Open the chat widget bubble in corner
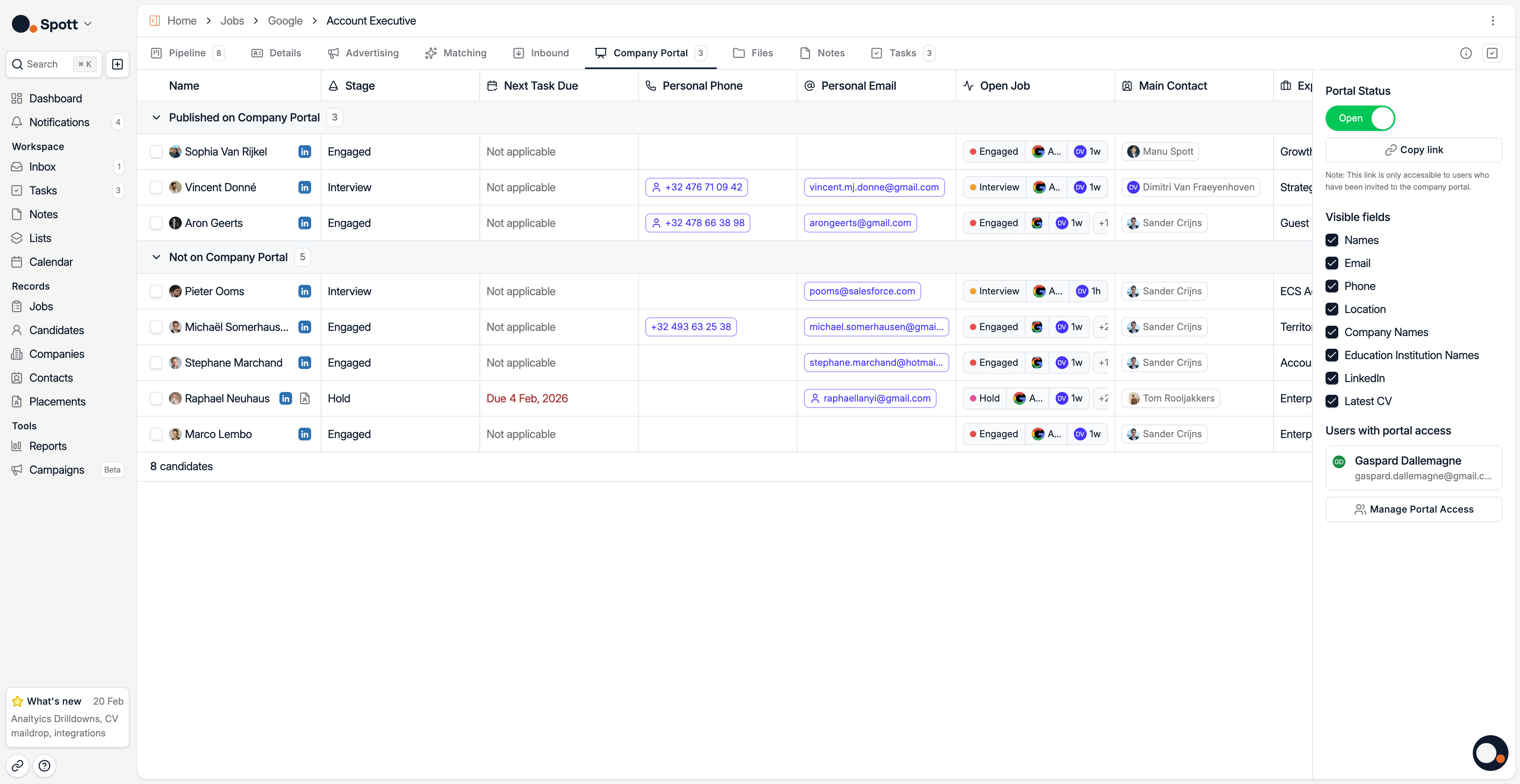The image size is (1520, 784). tap(1490, 753)
